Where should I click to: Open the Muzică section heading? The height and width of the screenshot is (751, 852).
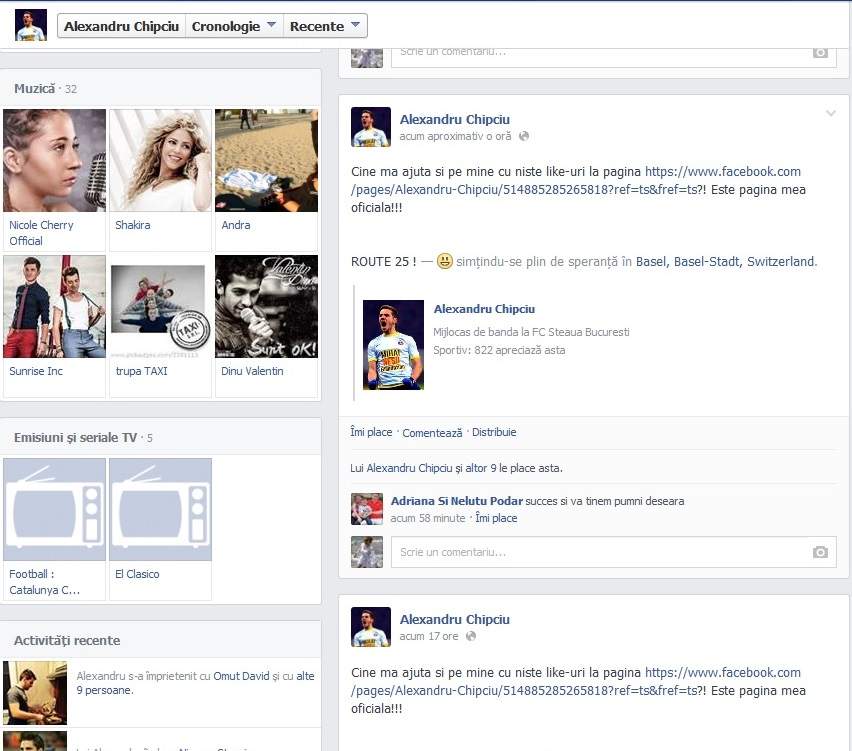(35, 89)
